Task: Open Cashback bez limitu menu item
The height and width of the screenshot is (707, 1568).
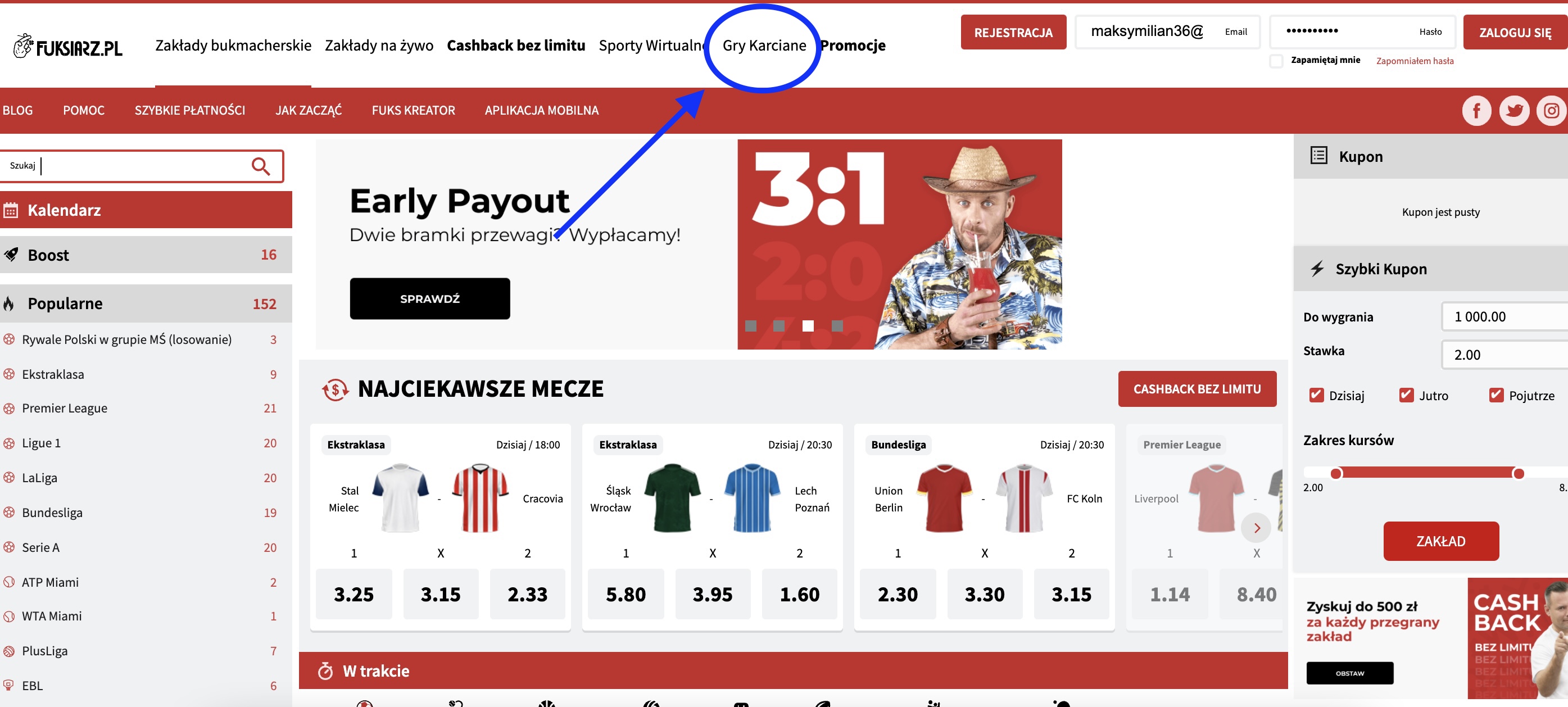Action: pyautogui.click(x=515, y=46)
